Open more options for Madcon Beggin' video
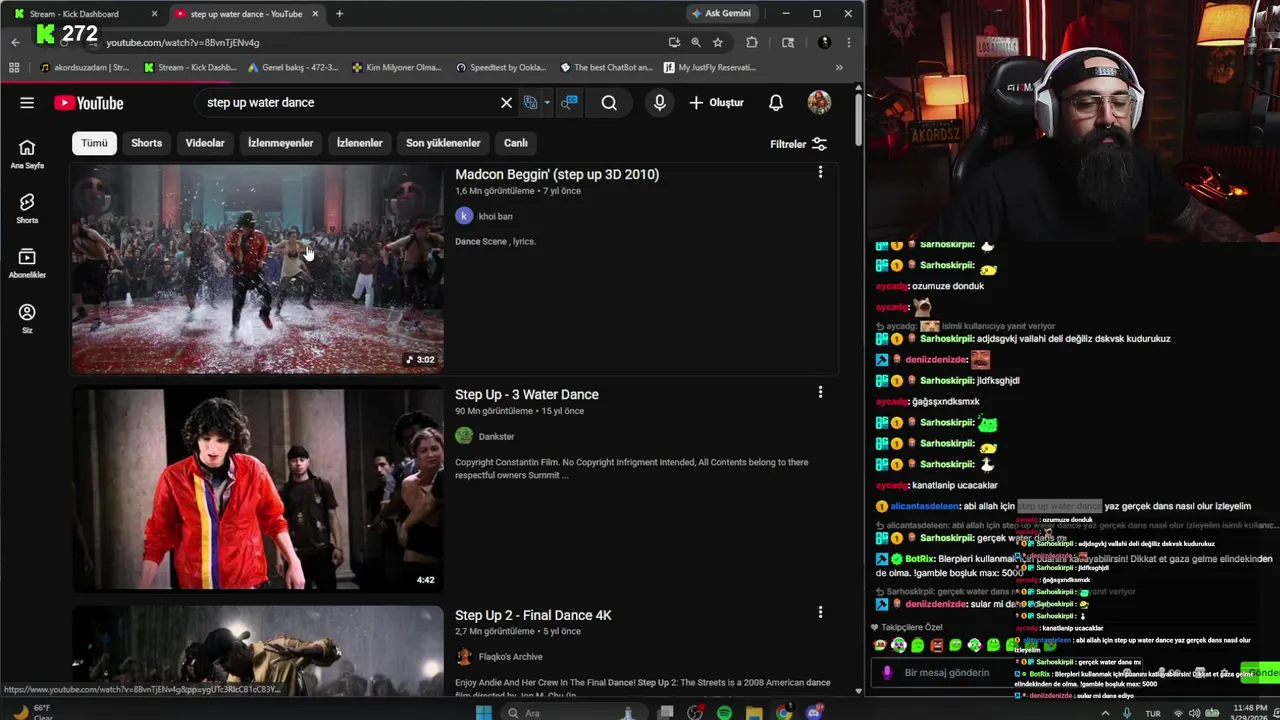1280x720 pixels. coord(820,172)
